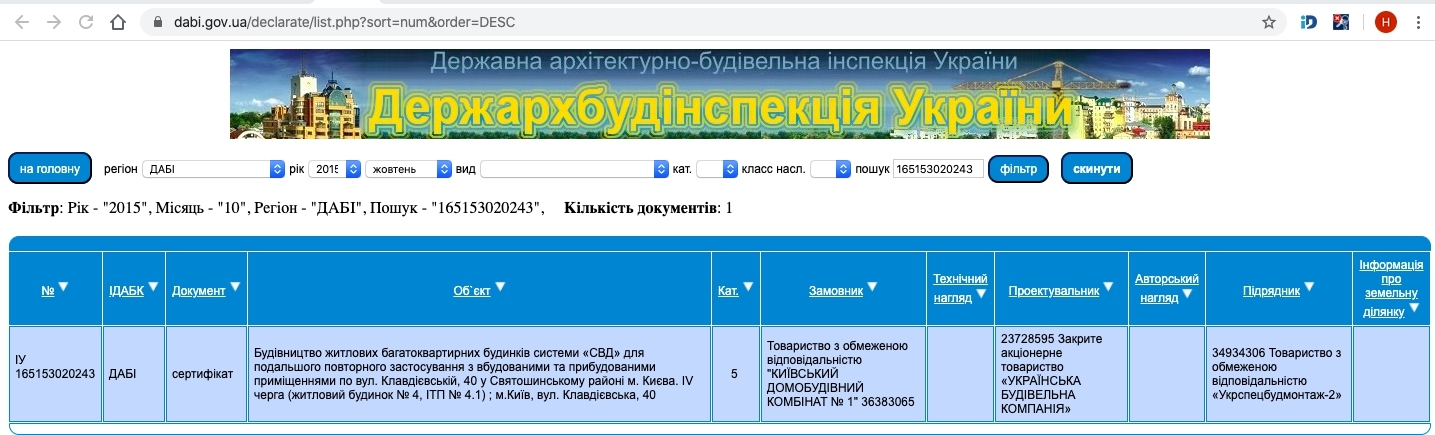This screenshot has width=1435, height=435.
Task: Click the padlock site security icon
Action: pyautogui.click(x=159, y=22)
